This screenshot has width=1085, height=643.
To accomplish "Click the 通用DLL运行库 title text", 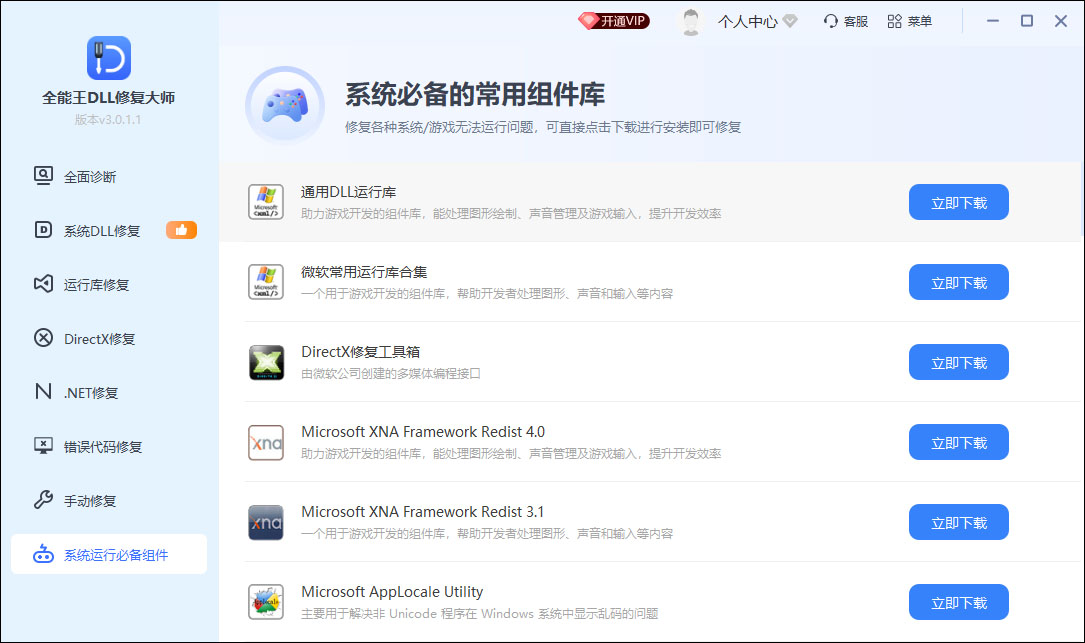I will click(x=349, y=192).
